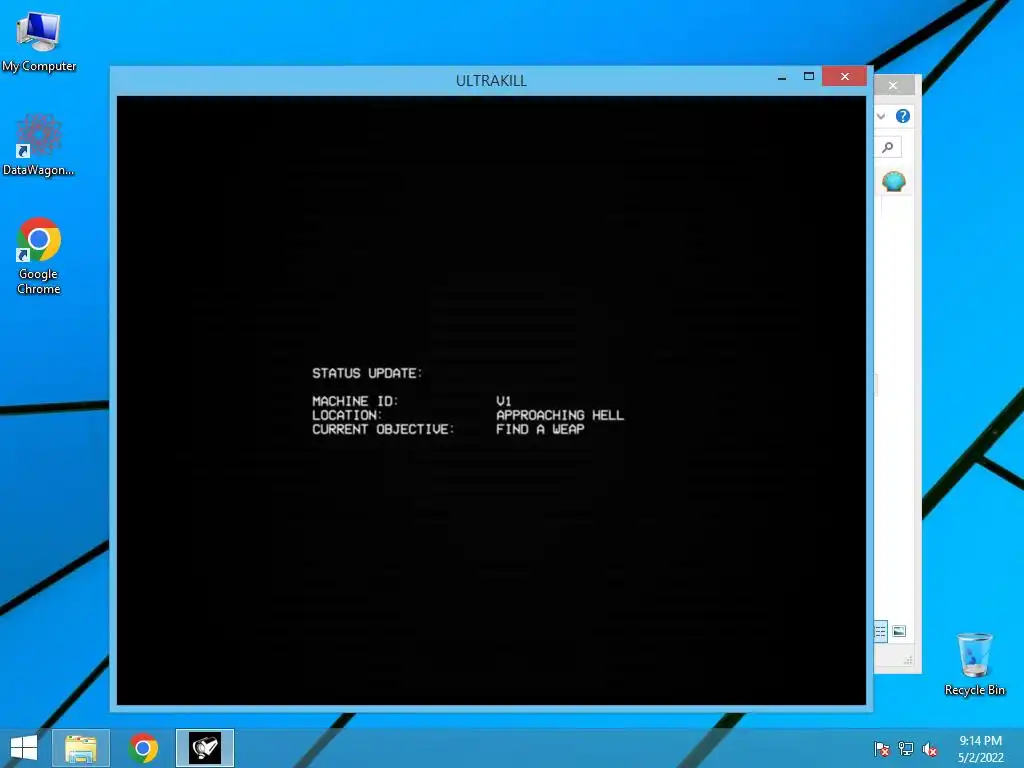Image resolution: width=1024 pixels, height=768 pixels.
Task: Select the seashell file icon in background window
Action: [893, 181]
